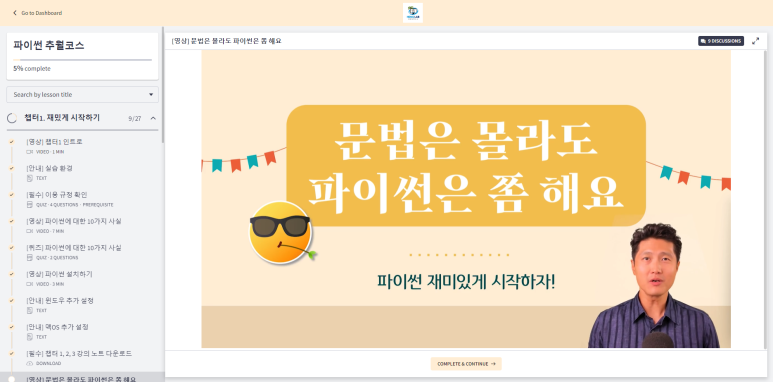Open lesson [영상] 챕터1 인트로
This screenshot has width=773, height=382.
pyautogui.click(x=54, y=142)
